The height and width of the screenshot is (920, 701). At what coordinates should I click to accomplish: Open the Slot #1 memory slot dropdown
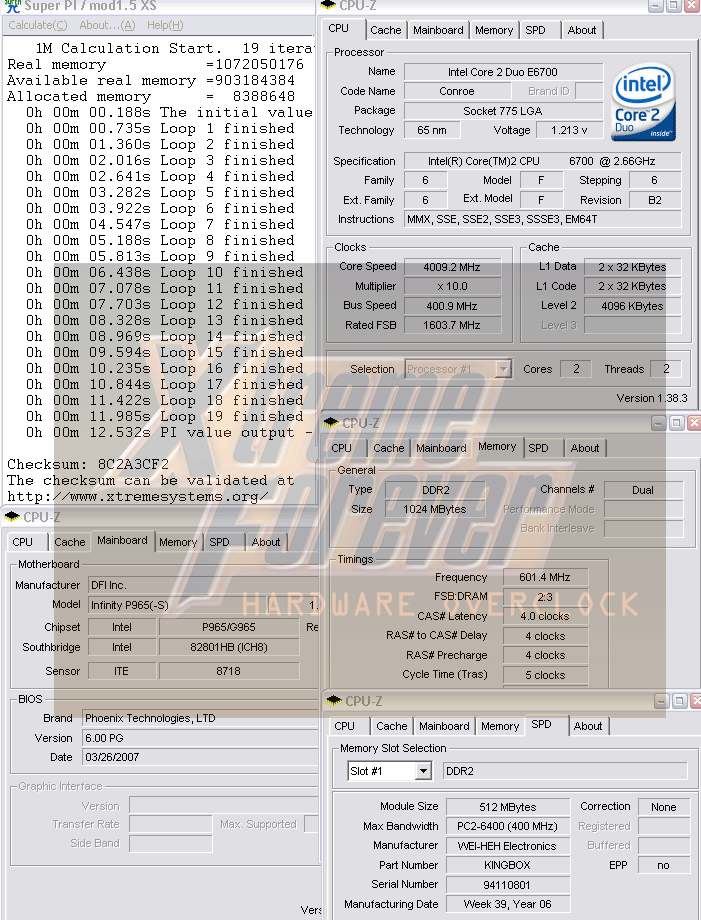(x=423, y=771)
